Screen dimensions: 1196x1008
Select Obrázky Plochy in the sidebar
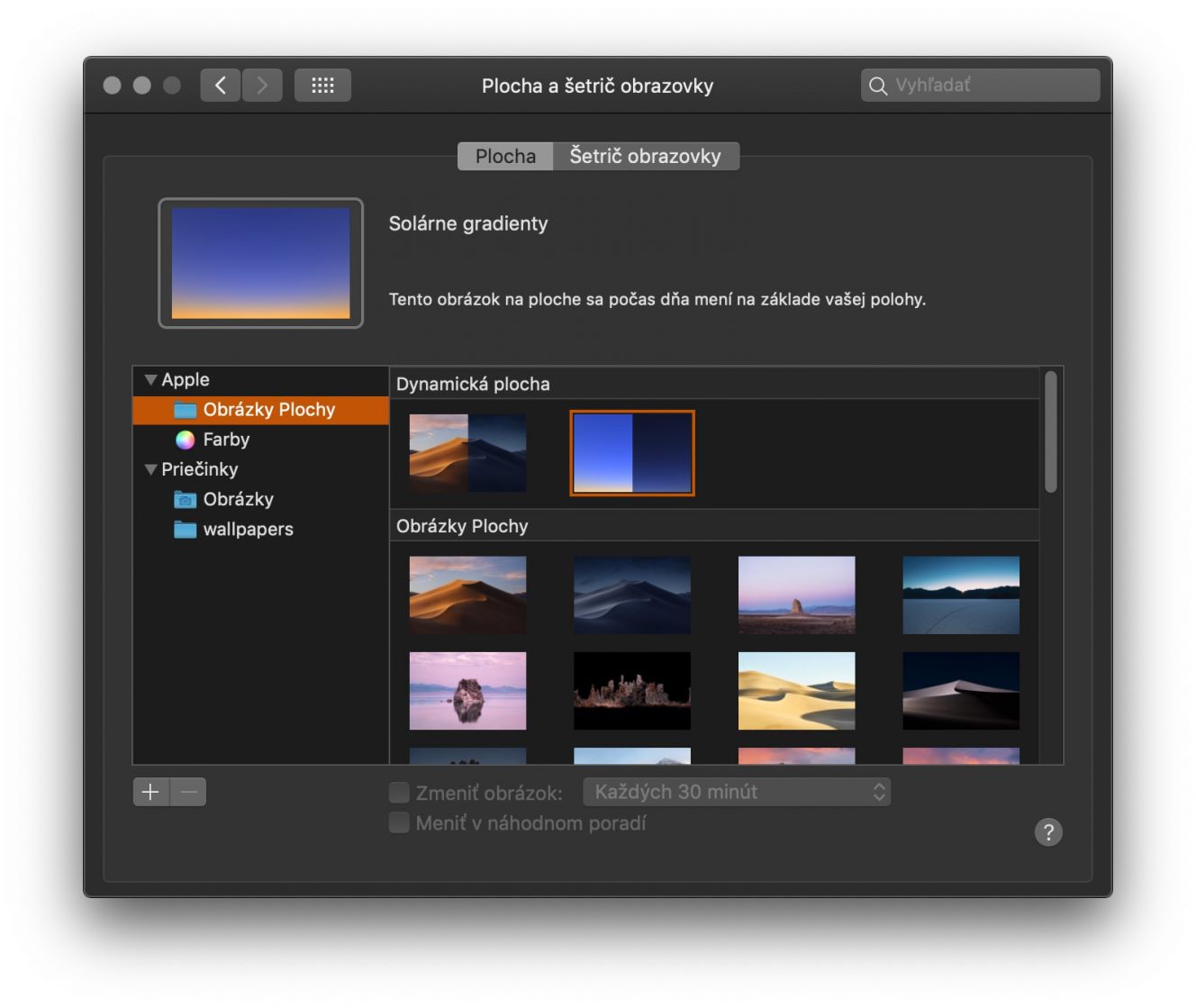(x=261, y=410)
